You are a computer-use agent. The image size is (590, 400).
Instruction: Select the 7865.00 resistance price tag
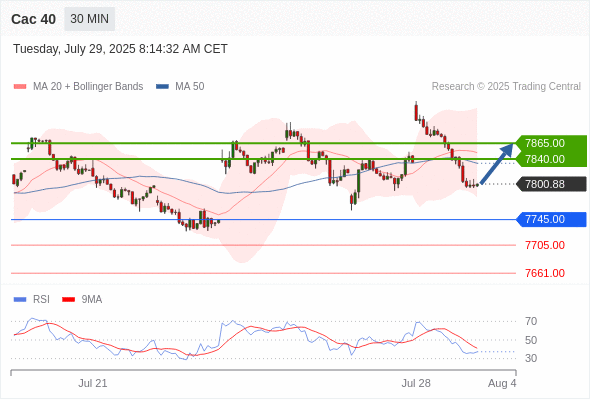pos(551,143)
